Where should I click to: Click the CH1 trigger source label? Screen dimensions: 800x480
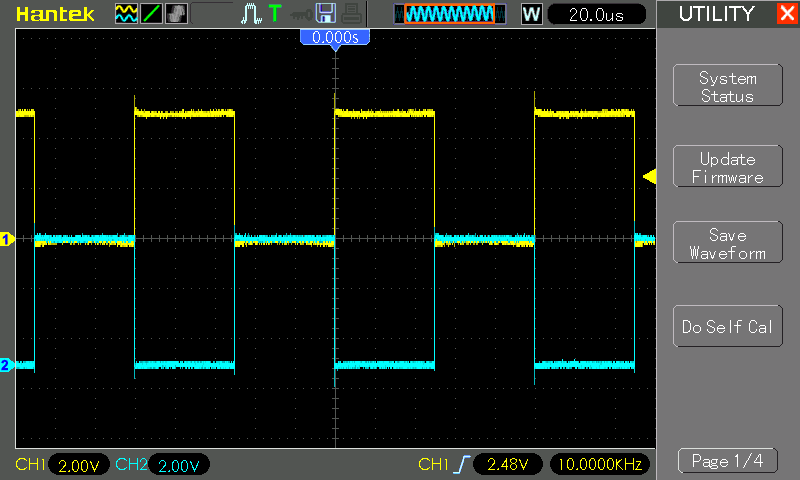(x=433, y=464)
